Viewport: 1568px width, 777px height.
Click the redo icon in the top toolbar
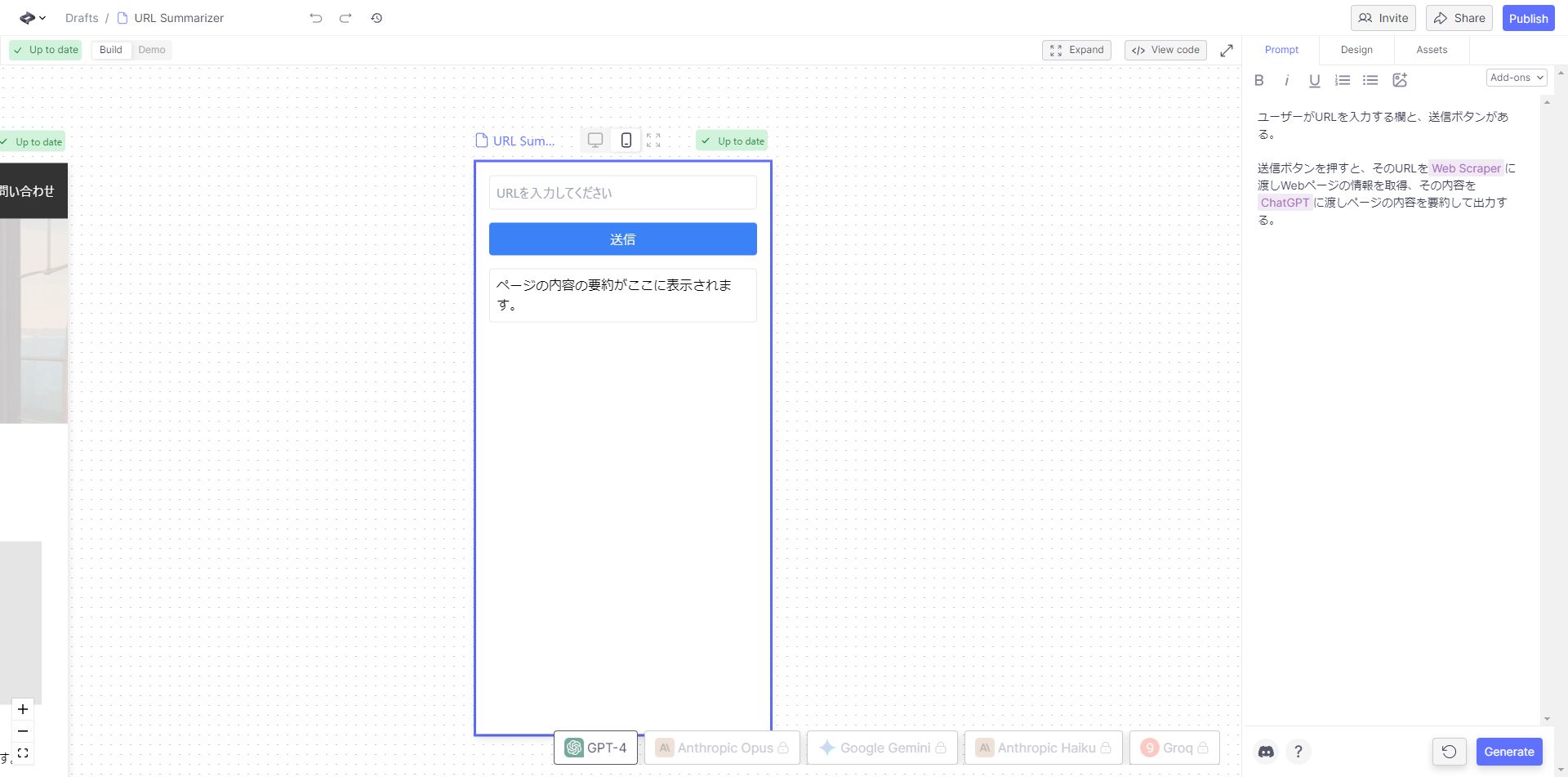pyautogui.click(x=345, y=18)
